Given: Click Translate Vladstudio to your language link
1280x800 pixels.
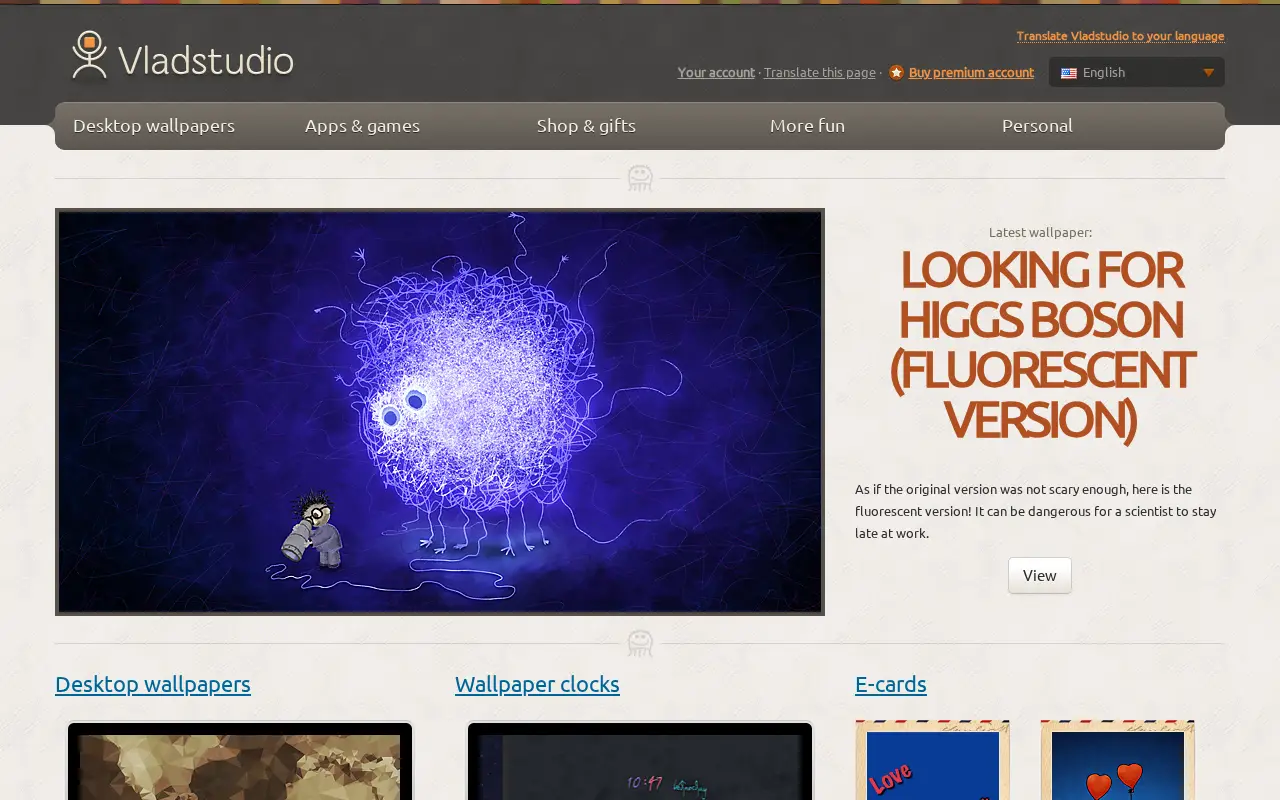Looking at the screenshot, I should click(x=1120, y=36).
